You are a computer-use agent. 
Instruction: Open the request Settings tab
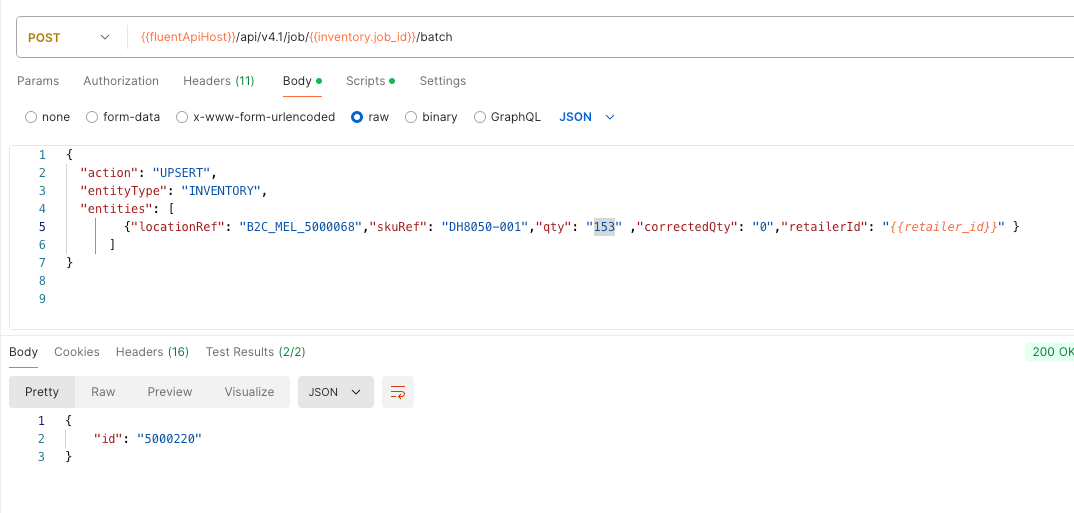point(442,81)
